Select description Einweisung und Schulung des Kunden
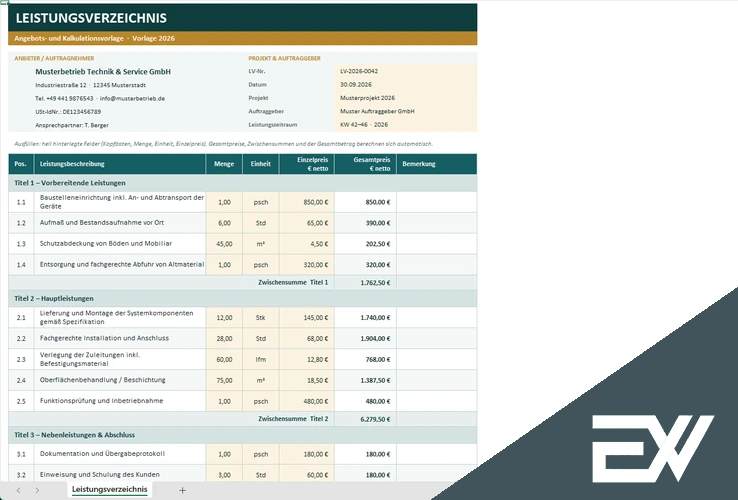 [120, 475]
